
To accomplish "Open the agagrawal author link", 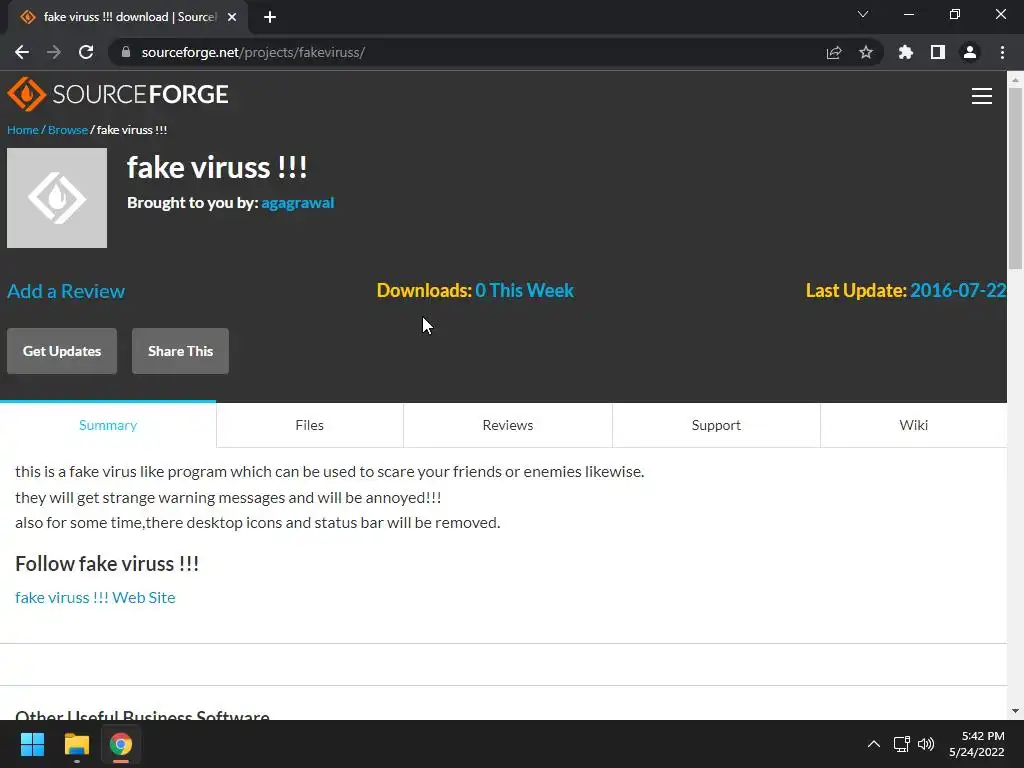I will coord(298,202).
